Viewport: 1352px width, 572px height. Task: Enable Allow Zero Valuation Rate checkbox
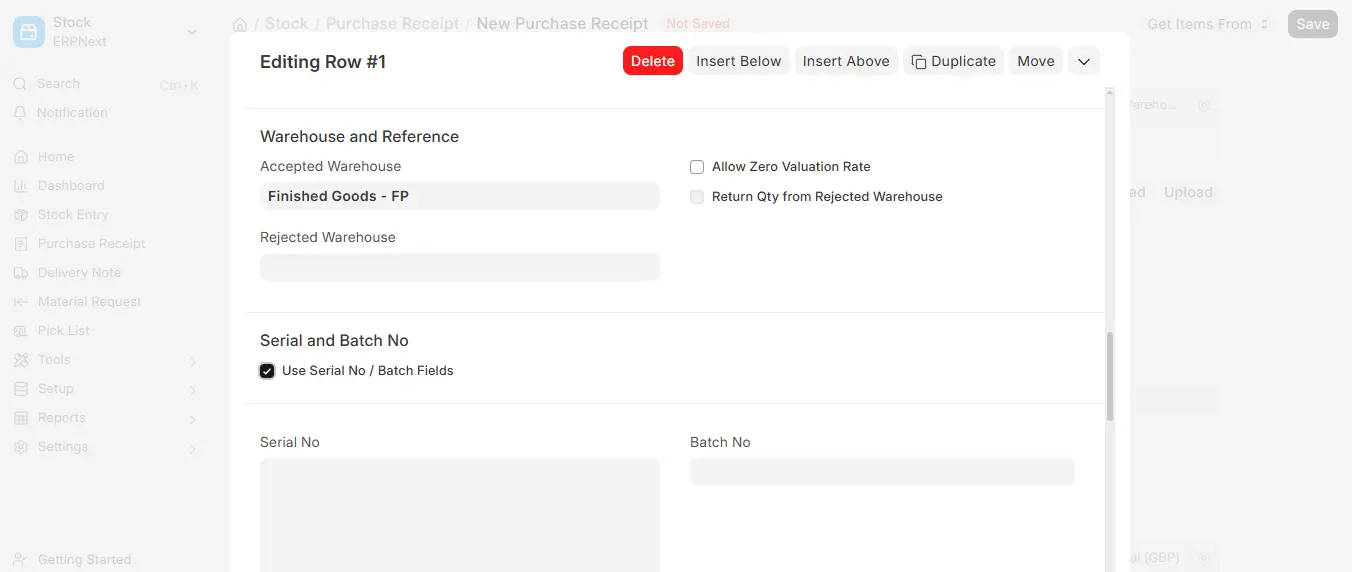coord(697,167)
